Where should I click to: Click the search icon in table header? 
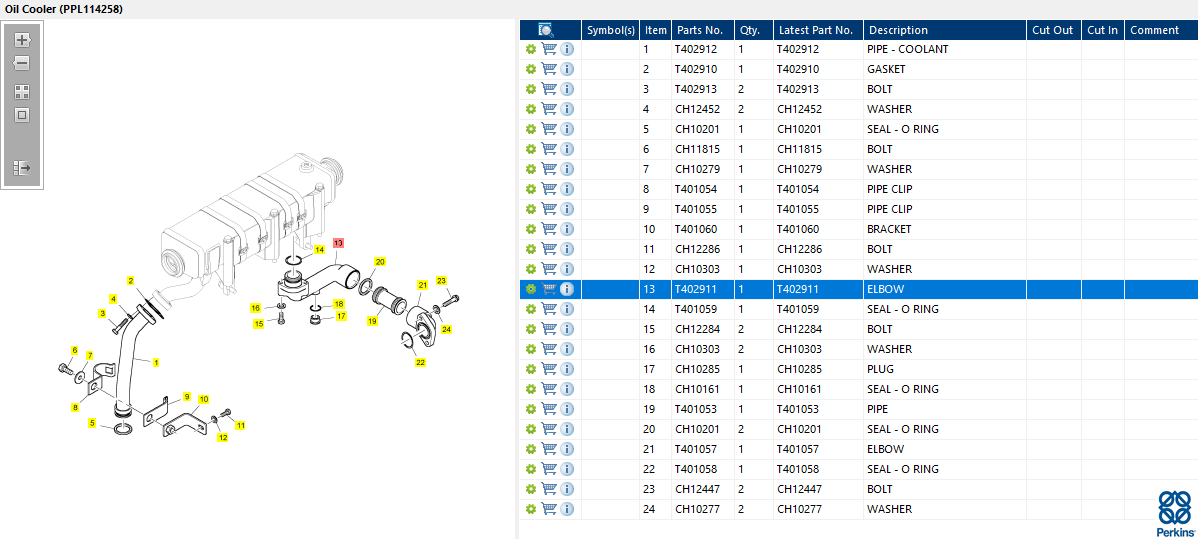[x=546, y=30]
